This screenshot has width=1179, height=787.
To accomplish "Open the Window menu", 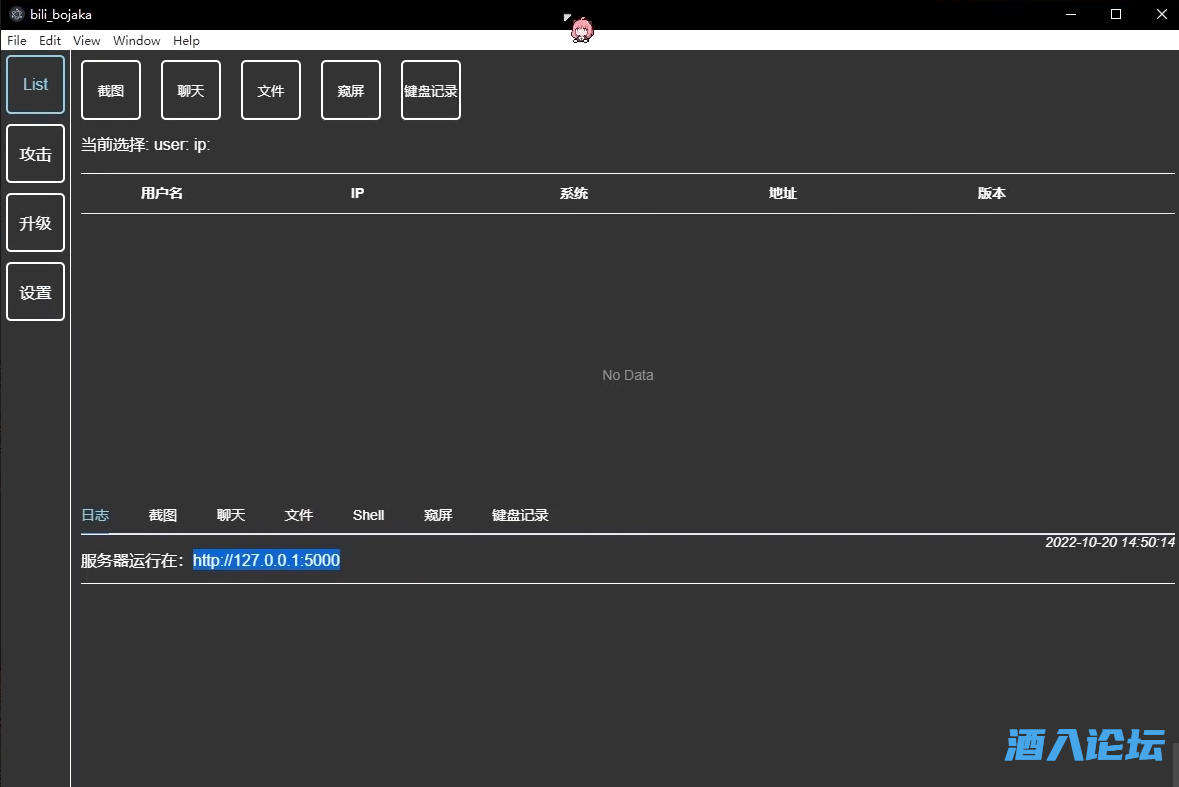I will (137, 41).
